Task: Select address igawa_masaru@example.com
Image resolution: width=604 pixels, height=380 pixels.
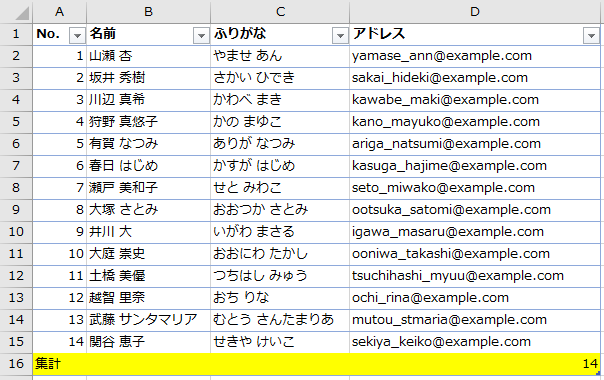Action: pyautogui.click(x=475, y=232)
